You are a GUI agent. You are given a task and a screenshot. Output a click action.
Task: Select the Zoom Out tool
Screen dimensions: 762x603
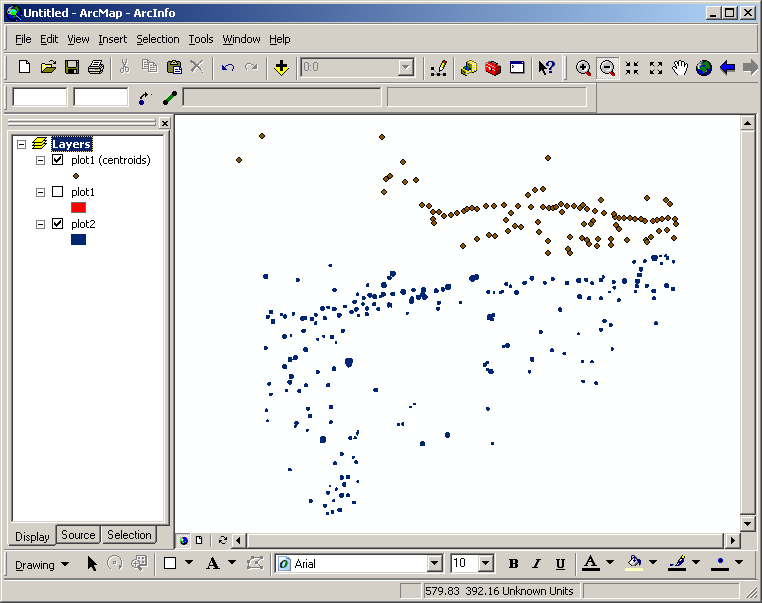click(607, 68)
